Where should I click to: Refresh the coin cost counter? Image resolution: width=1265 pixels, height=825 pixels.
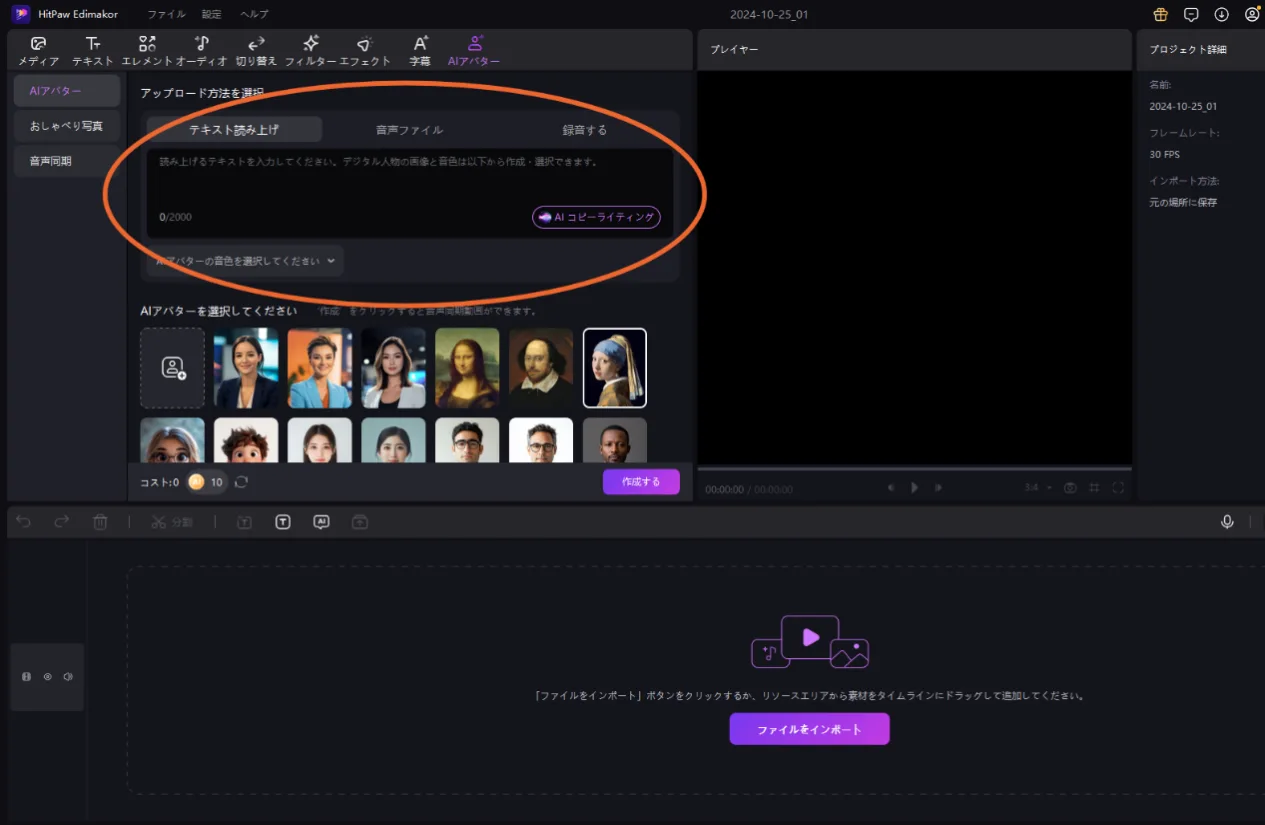point(241,482)
